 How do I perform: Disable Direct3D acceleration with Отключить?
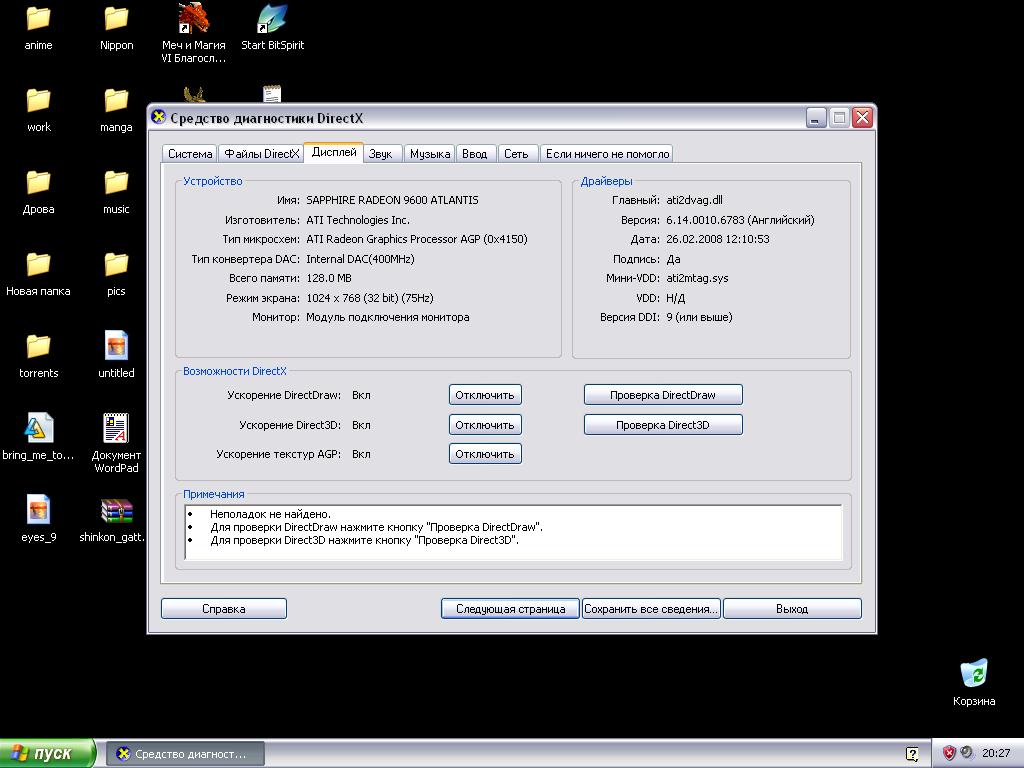click(x=485, y=425)
